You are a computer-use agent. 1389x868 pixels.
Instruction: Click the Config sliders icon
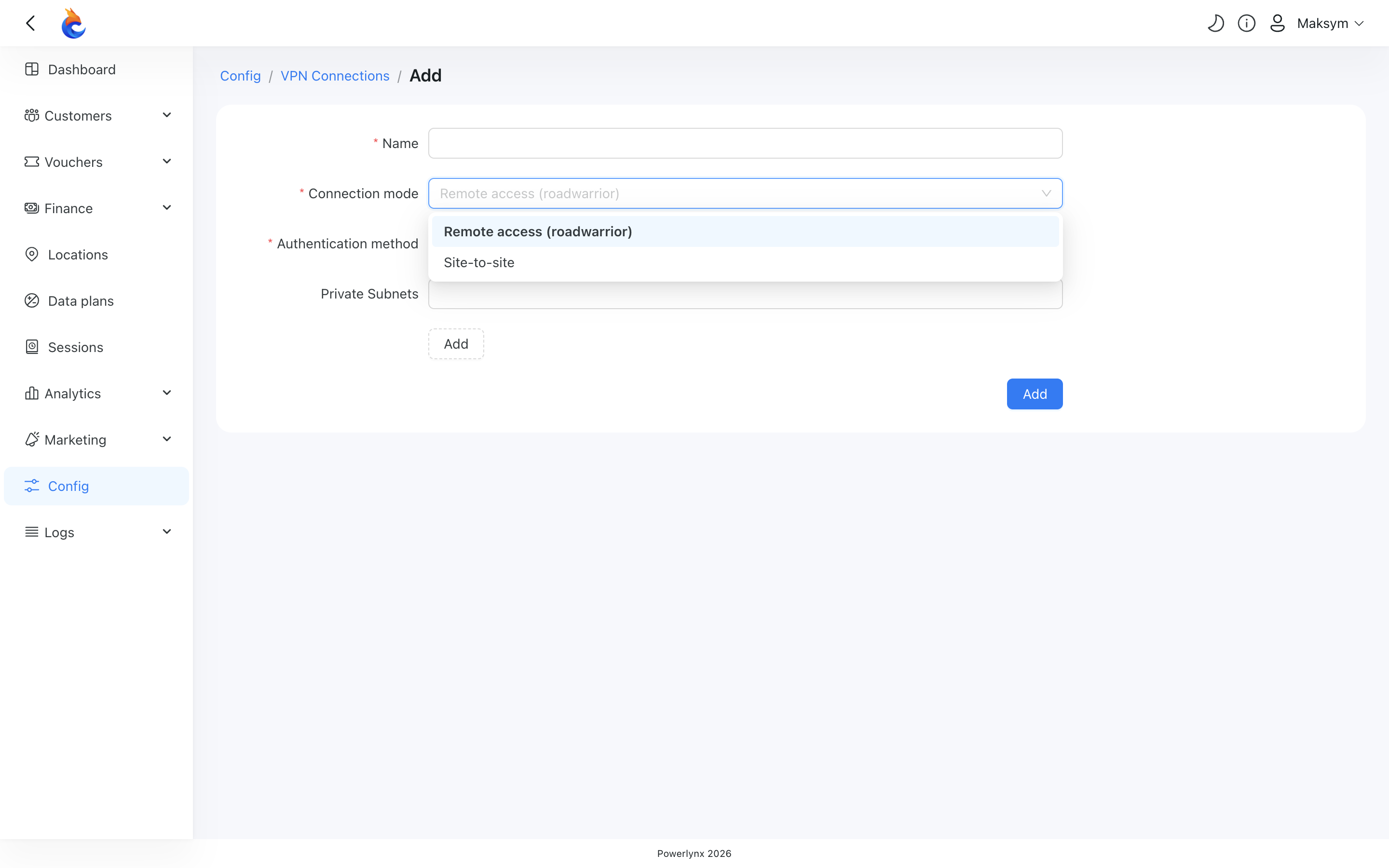[x=31, y=486]
